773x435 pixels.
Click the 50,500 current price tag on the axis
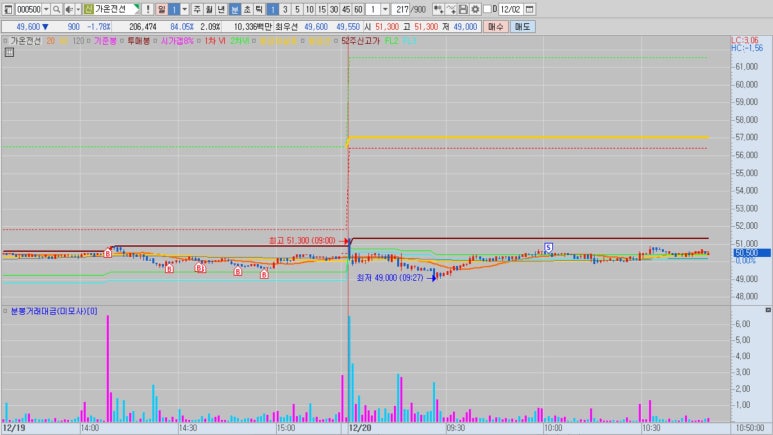click(751, 253)
